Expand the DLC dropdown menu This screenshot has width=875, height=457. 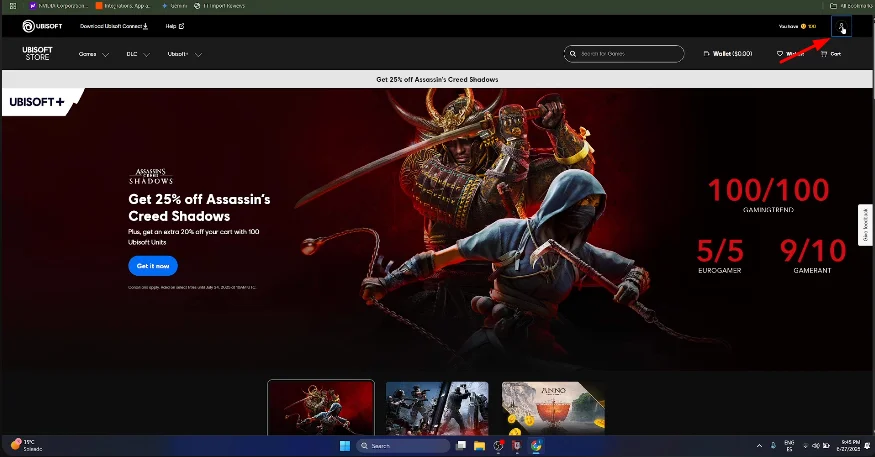coord(138,54)
